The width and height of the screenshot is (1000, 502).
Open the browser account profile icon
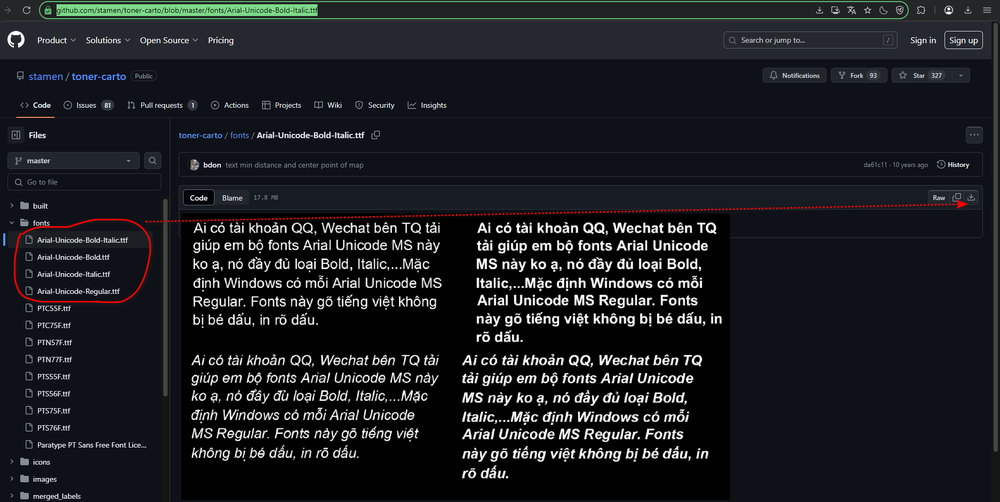(x=949, y=10)
